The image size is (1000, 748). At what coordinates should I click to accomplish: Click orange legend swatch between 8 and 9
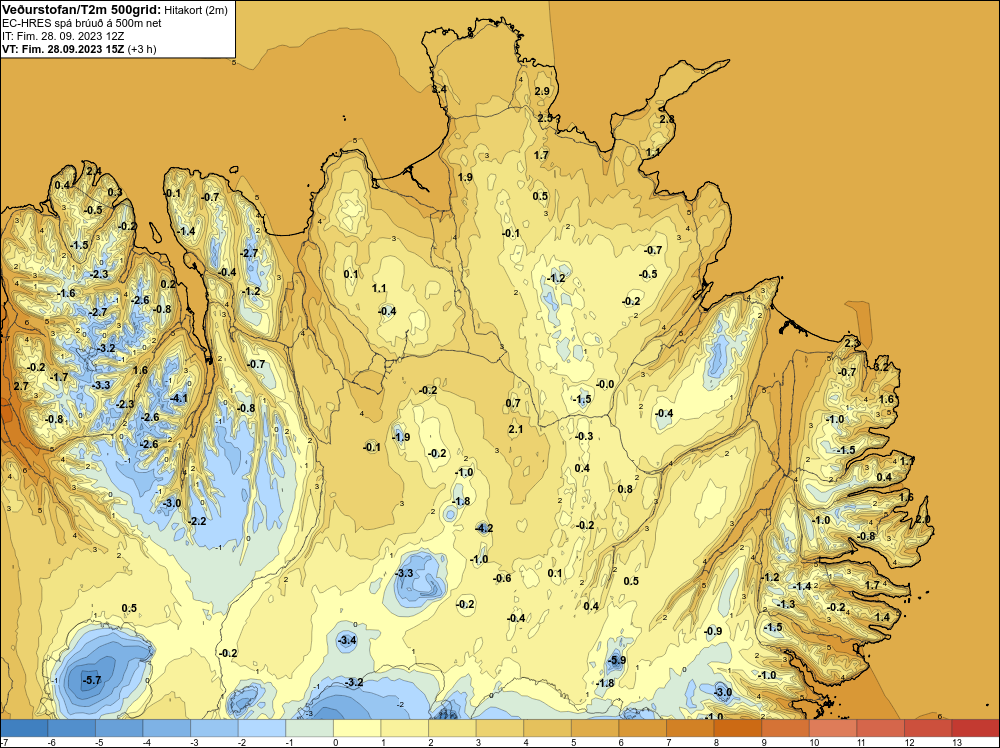click(x=738, y=728)
